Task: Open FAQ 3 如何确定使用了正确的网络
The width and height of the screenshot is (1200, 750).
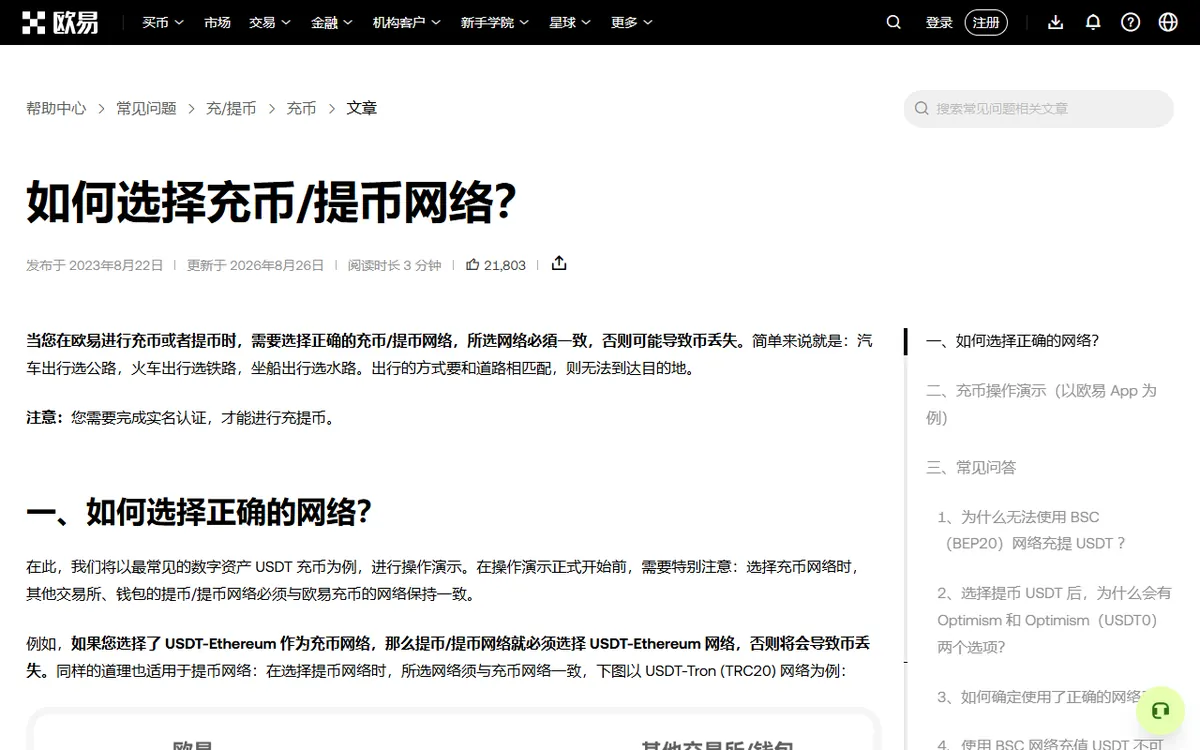Action: tap(1040, 697)
